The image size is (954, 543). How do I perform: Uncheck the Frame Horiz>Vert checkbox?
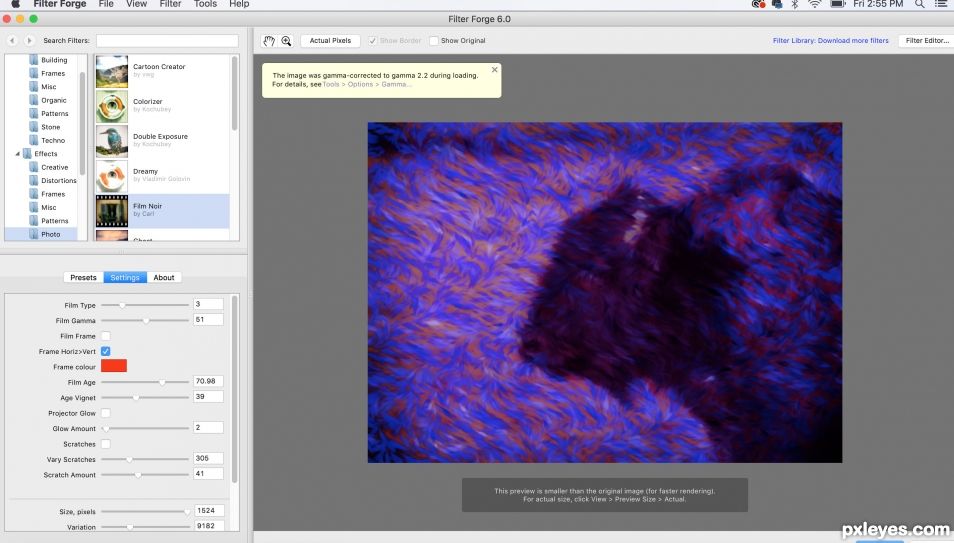[x=106, y=351]
